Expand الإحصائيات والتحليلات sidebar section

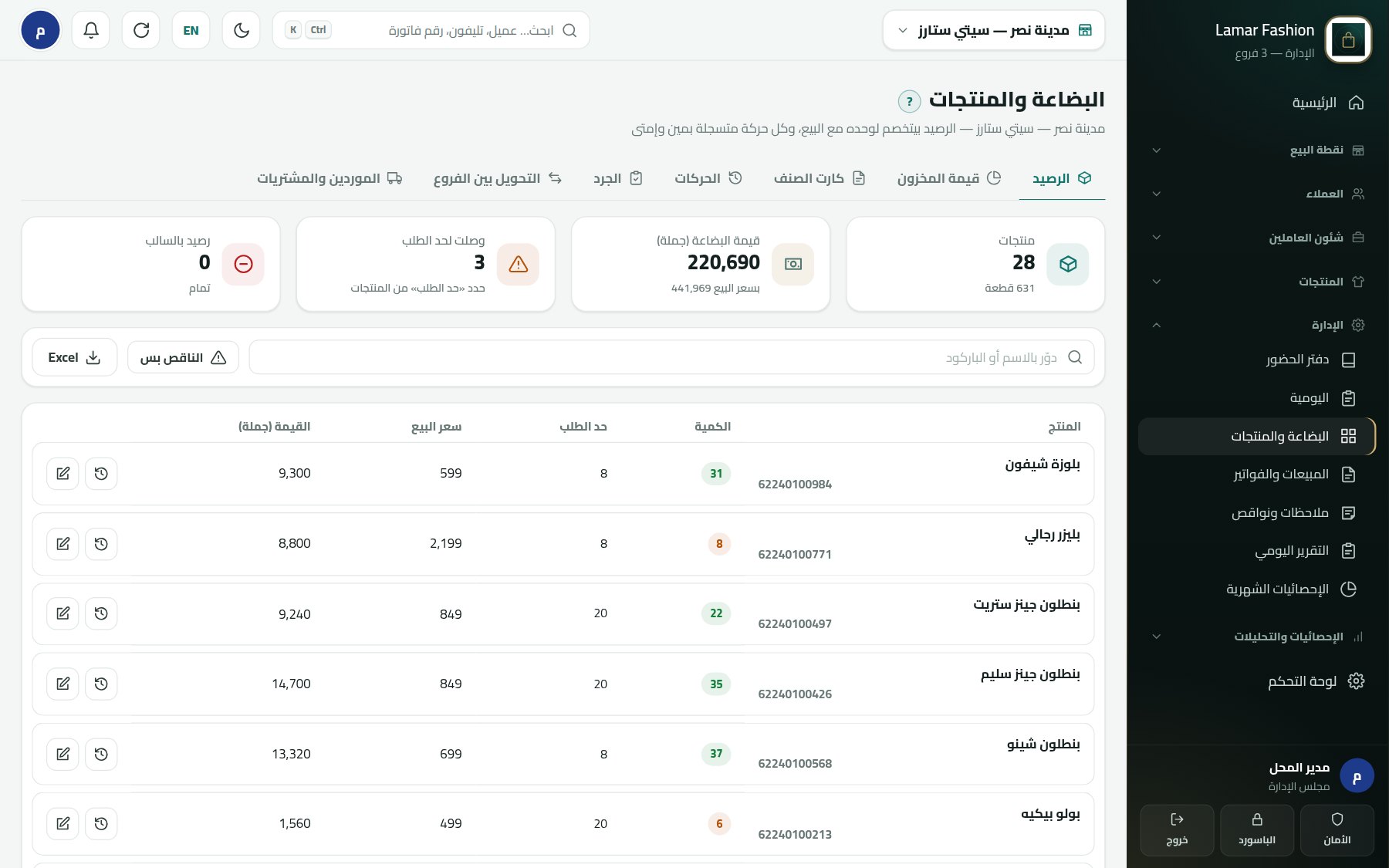click(1256, 637)
